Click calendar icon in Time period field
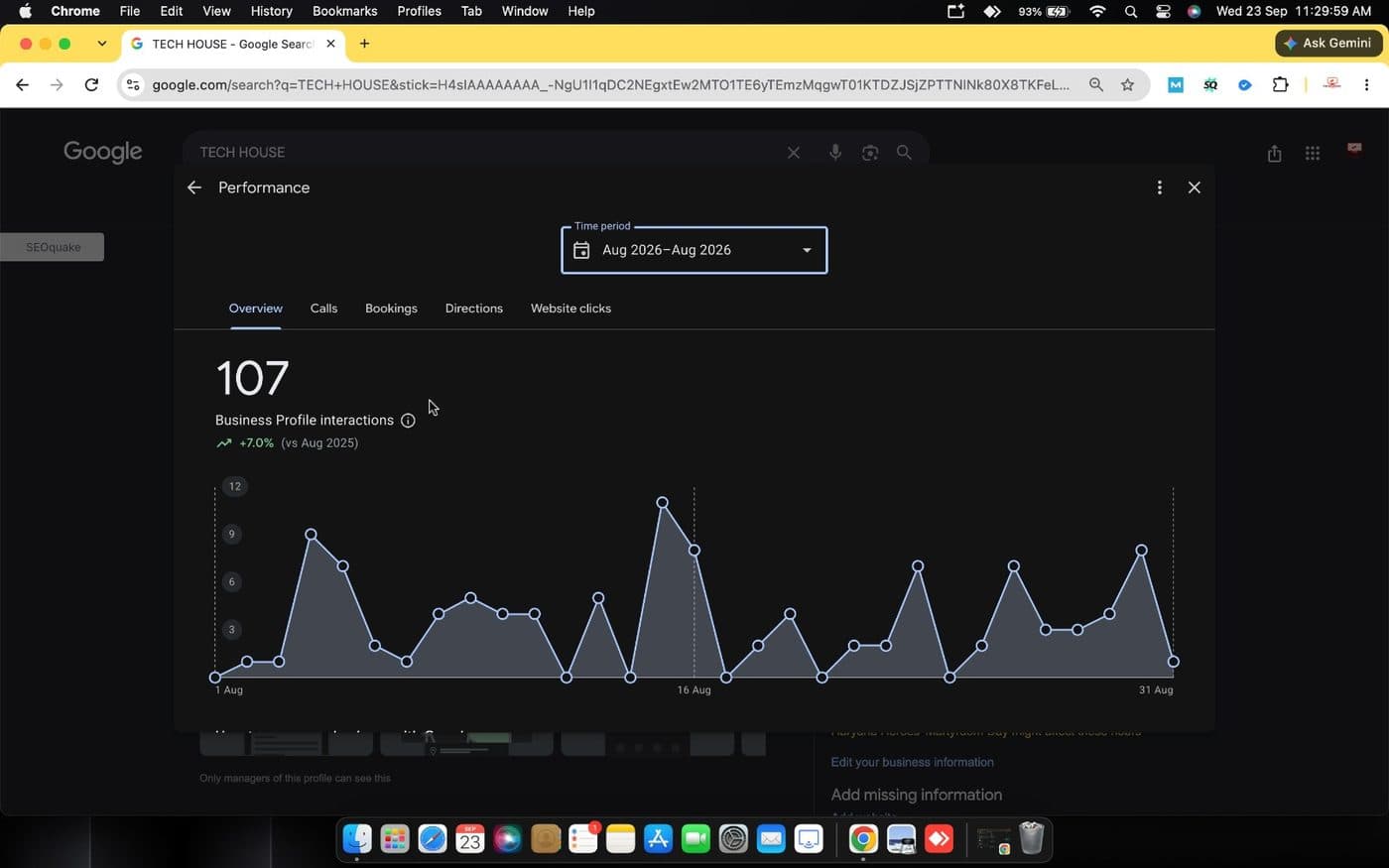Screen dimensions: 1389x868 581,250
